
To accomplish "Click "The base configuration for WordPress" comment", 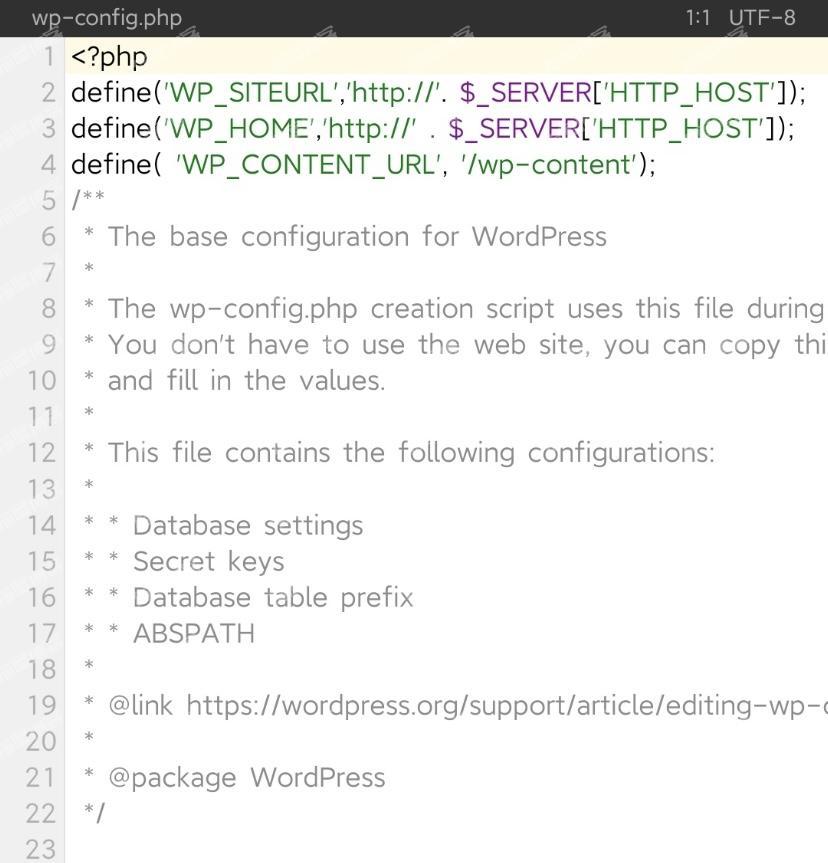I will click(357, 237).
